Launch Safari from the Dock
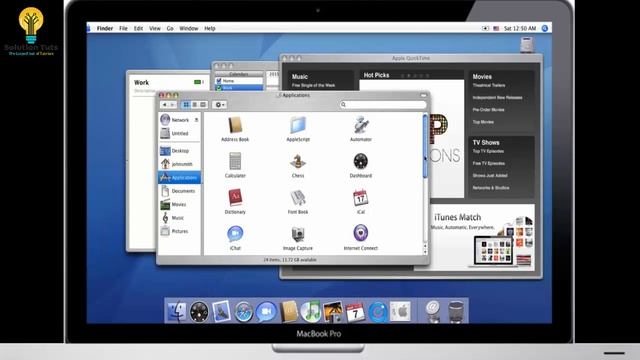640x360 pixels. coord(244,312)
